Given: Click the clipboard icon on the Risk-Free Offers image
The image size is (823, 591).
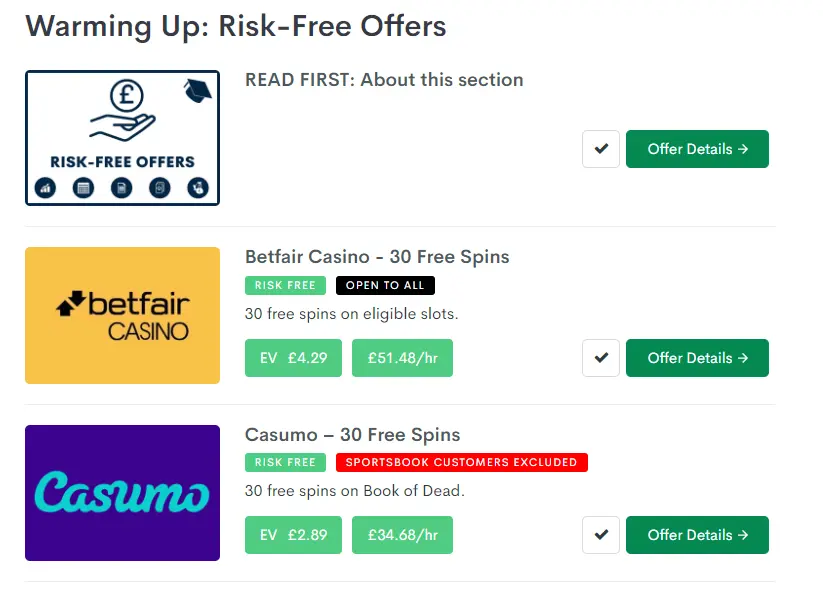Looking at the screenshot, I should point(160,188).
